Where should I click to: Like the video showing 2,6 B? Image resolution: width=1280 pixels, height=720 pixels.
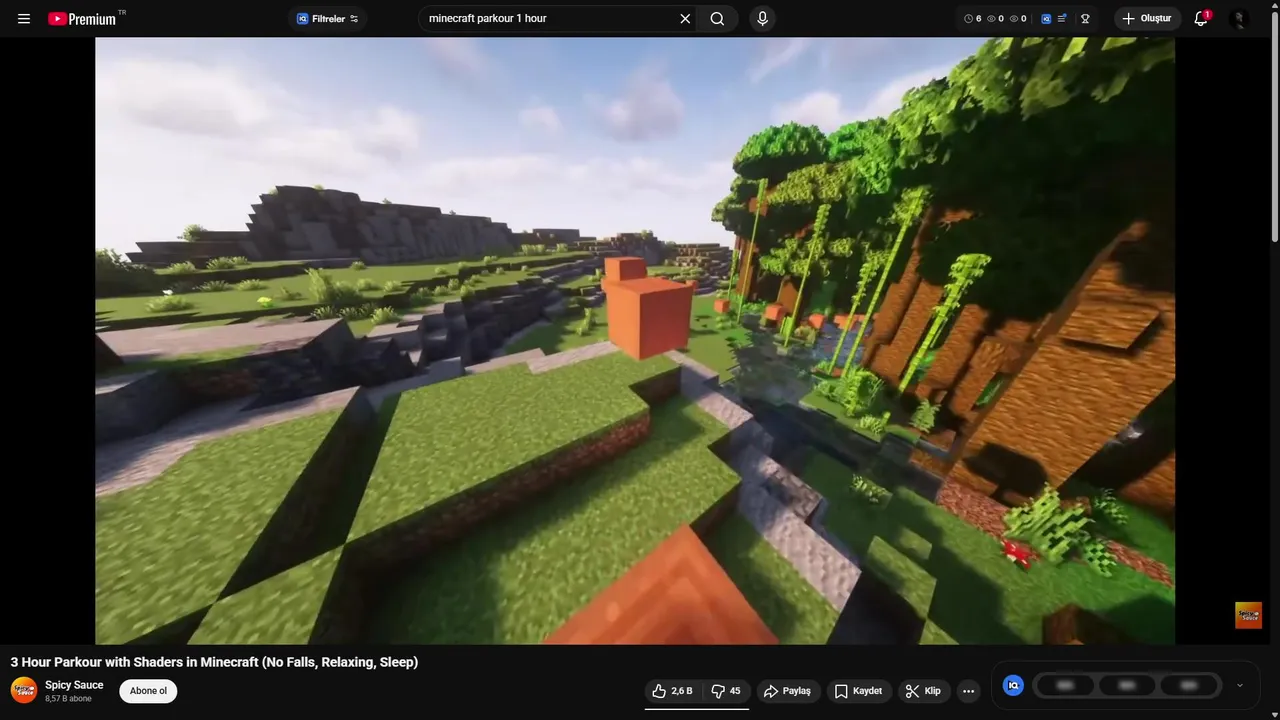coord(672,691)
